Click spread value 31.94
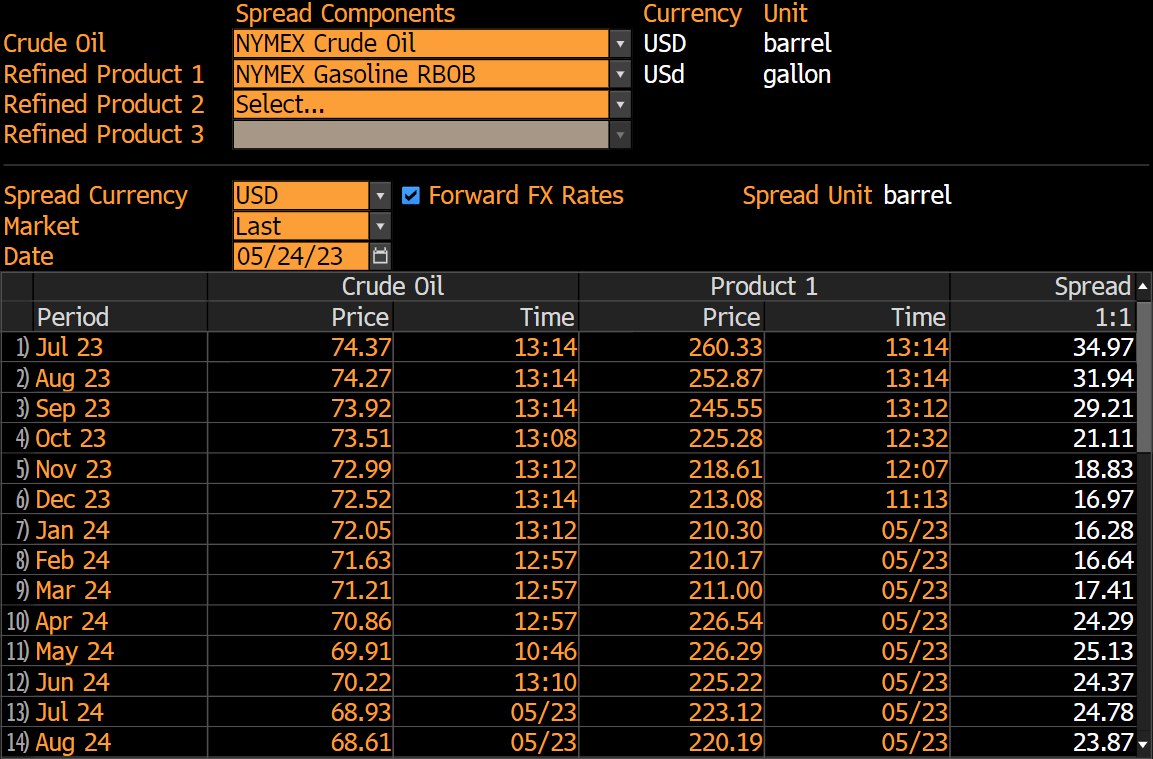The height and width of the screenshot is (759, 1153). (x=1103, y=378)
